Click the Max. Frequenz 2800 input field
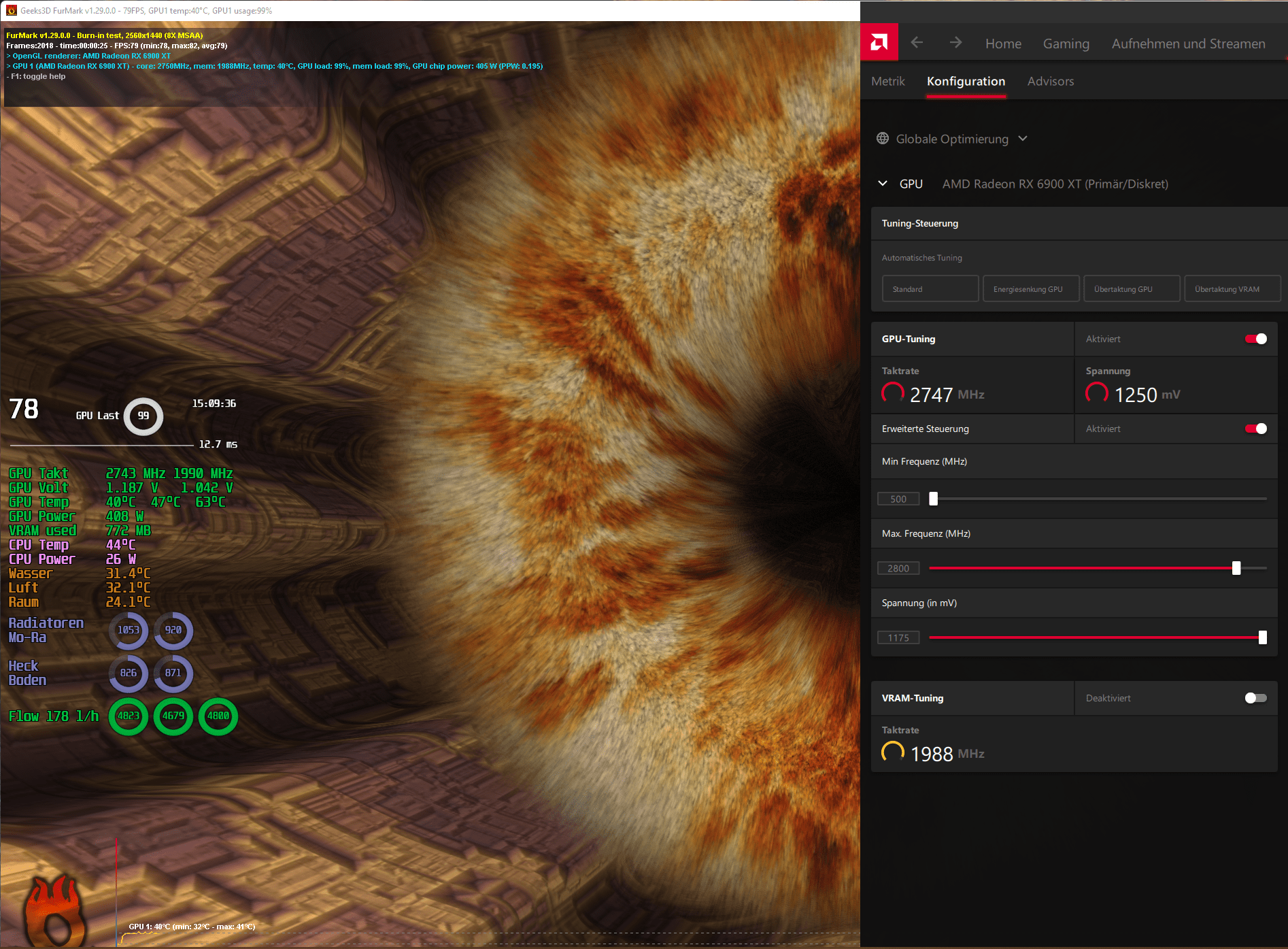Screen dimensions: 1288x949 [898, 568]
